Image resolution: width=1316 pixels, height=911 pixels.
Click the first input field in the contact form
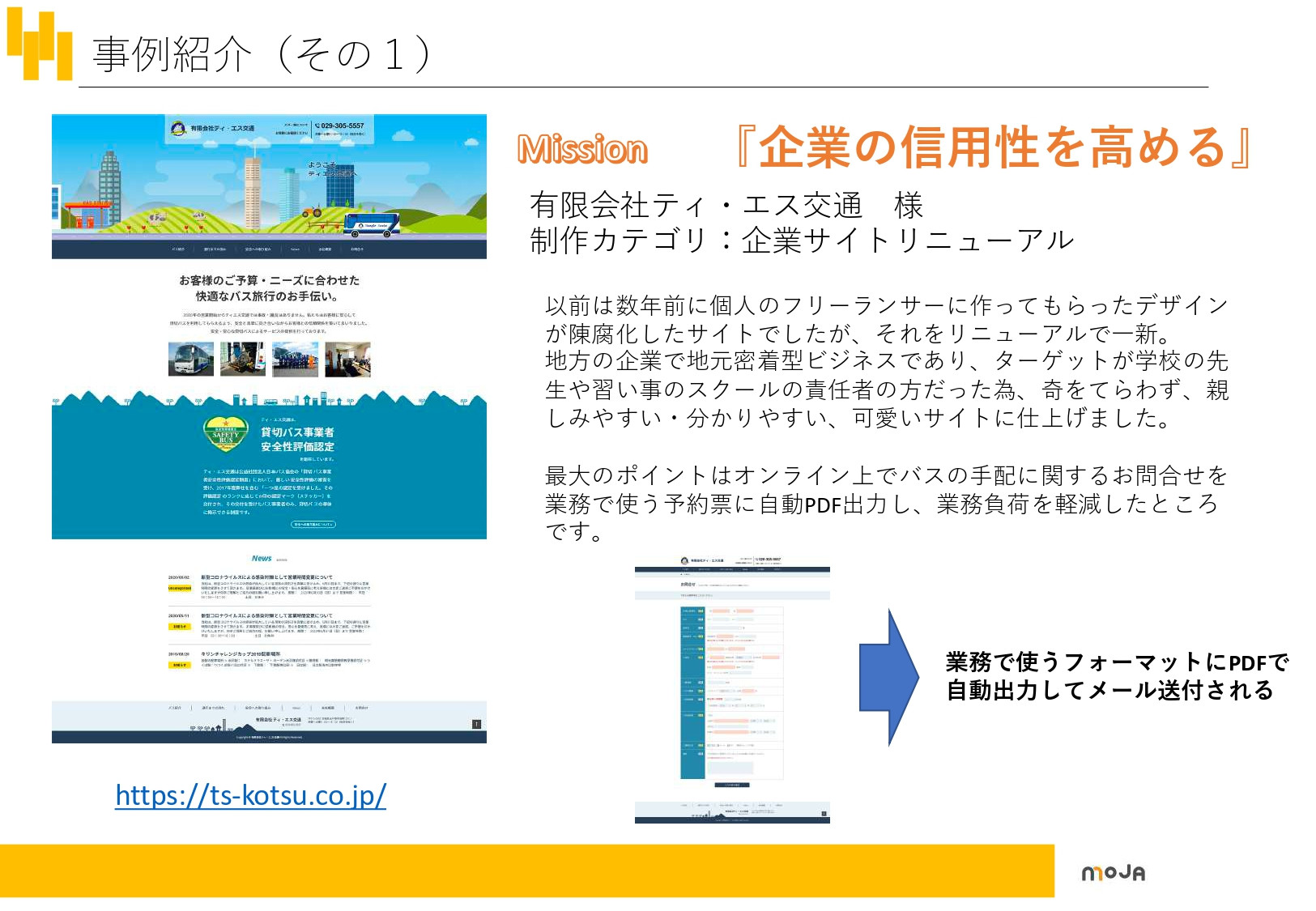tap(722, 610)
